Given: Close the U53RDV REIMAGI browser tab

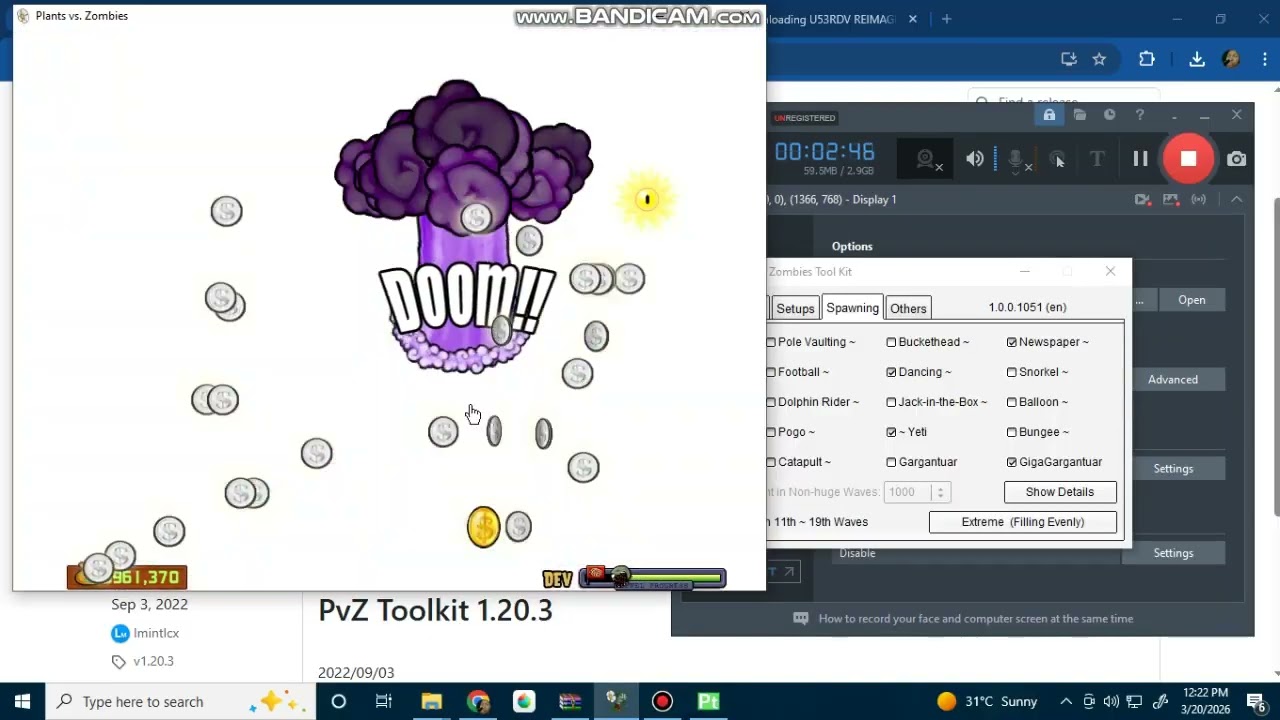Looking at the screenshot, I should coord(912,19).
